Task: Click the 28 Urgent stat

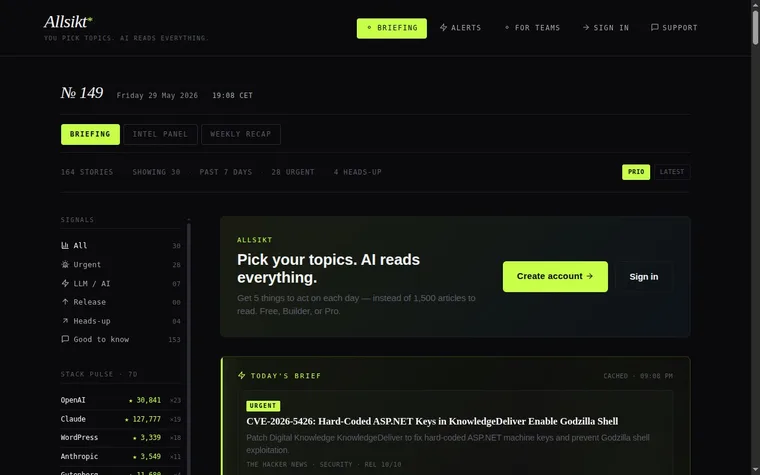Action: tap(293, 172)
